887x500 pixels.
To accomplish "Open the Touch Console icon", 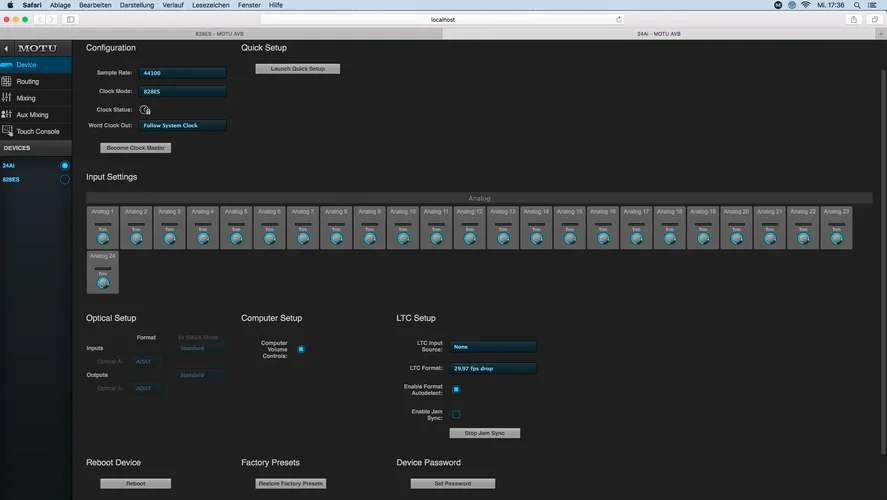I will pyautogui.click(x=7, y=131).
